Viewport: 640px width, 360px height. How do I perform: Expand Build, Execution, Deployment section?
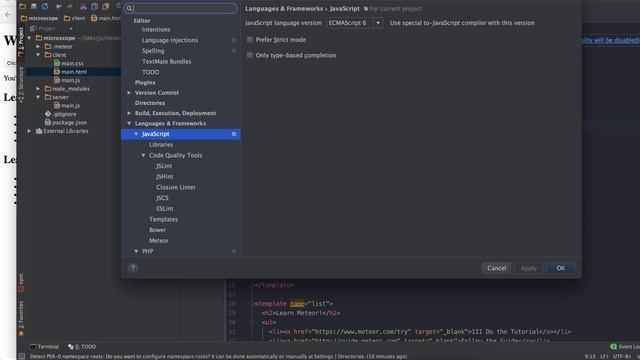click(129, 113)
